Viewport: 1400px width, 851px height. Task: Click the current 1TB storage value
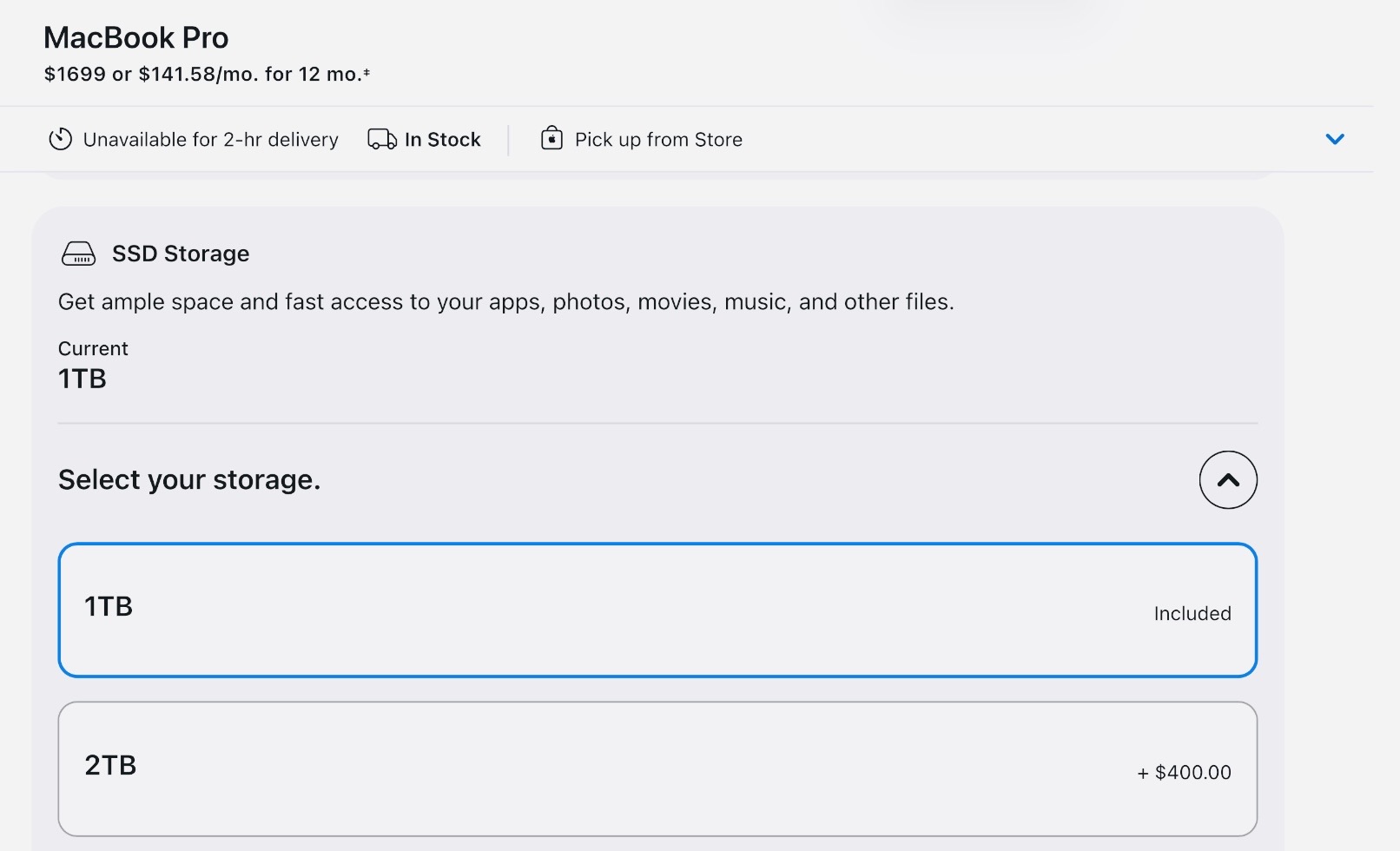83,379
